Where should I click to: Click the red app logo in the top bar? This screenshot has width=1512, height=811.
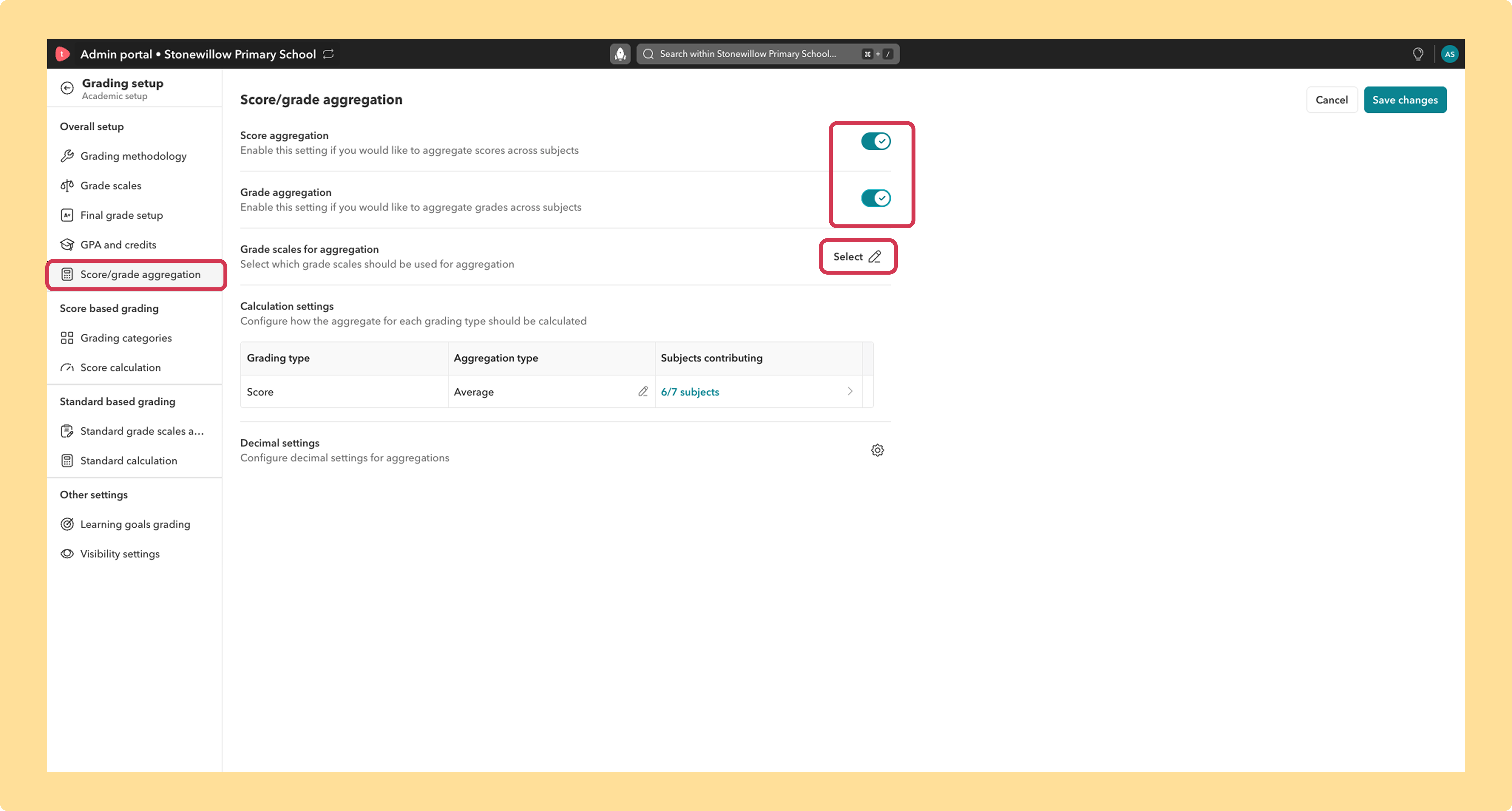point(62,54)
